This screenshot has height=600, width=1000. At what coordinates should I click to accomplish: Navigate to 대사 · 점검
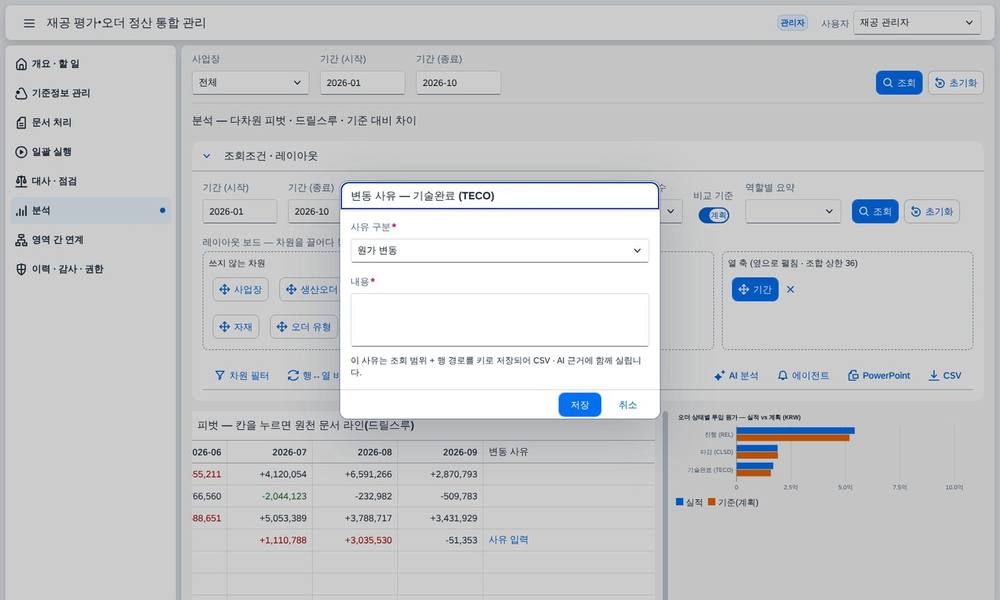pos(91,181)
